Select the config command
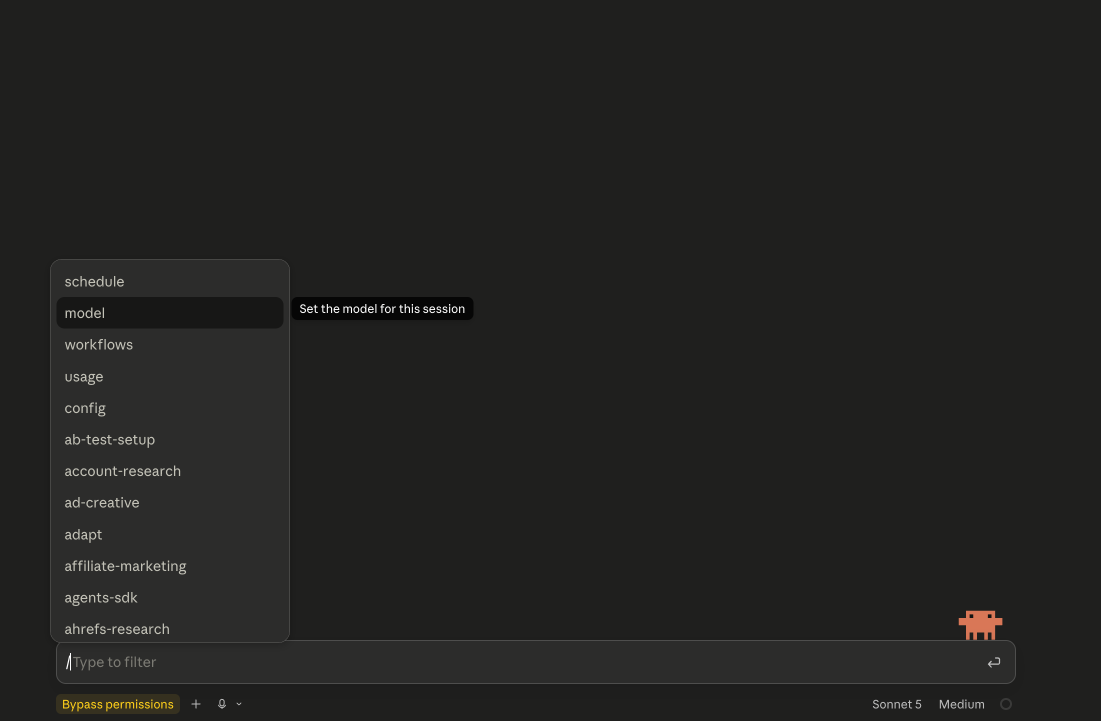1101x721 pixels. coord(170,408)
